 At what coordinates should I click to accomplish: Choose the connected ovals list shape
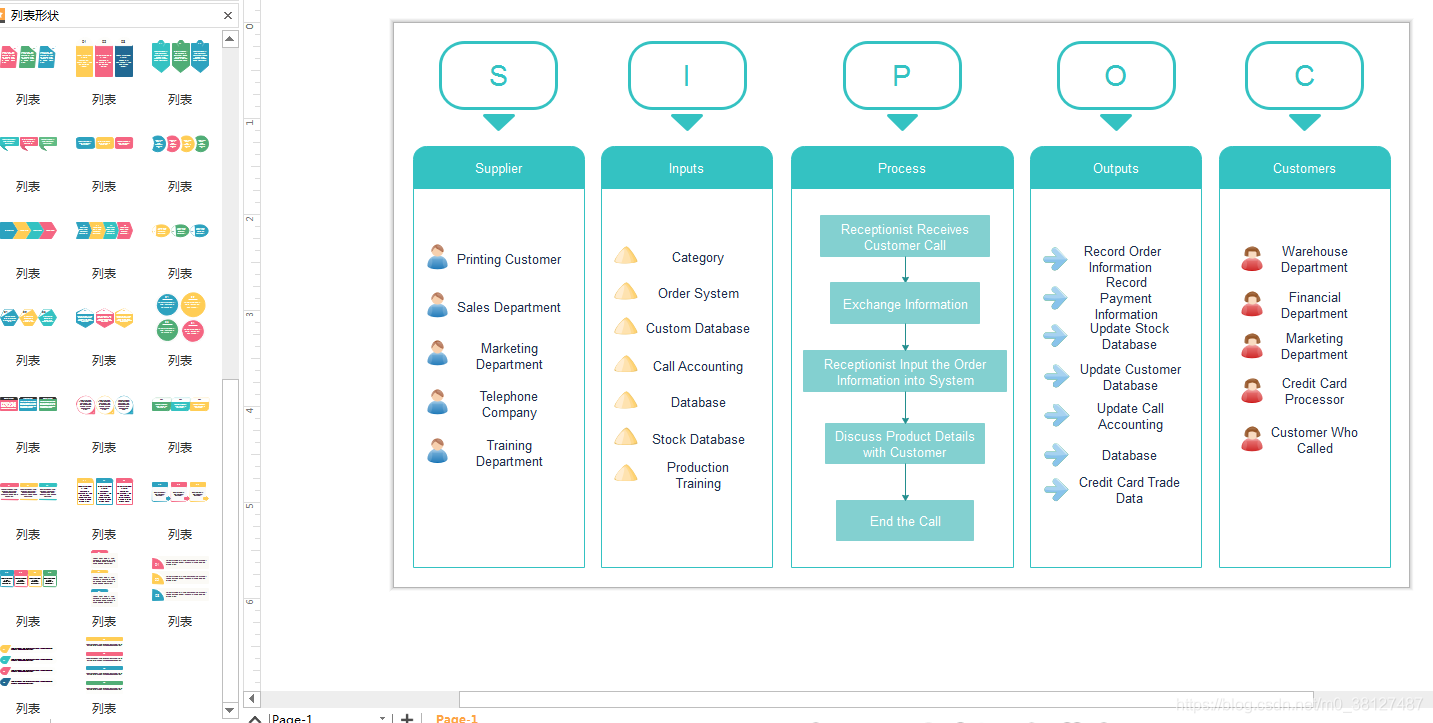coord(180,231)
